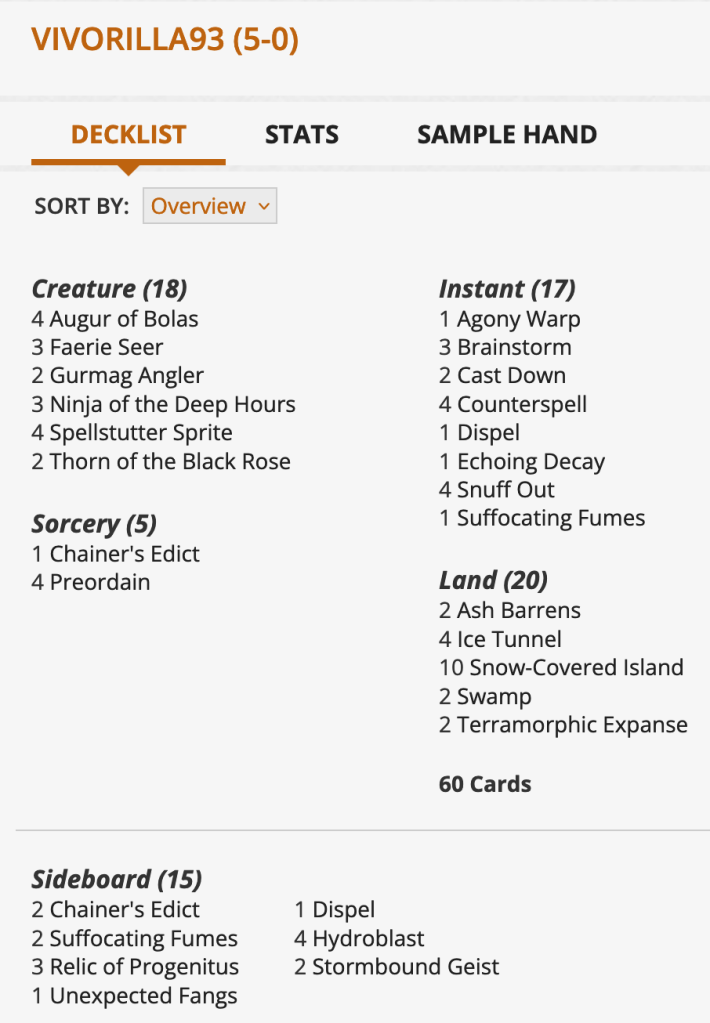This screenshot has width=710, height=1023.
Task: Open the Sample Hand tab
Action: (507, 135)
